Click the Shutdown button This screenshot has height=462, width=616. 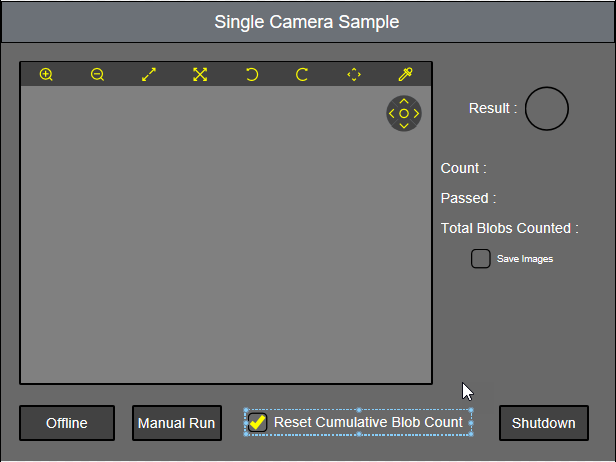click(x=544, y=423)
